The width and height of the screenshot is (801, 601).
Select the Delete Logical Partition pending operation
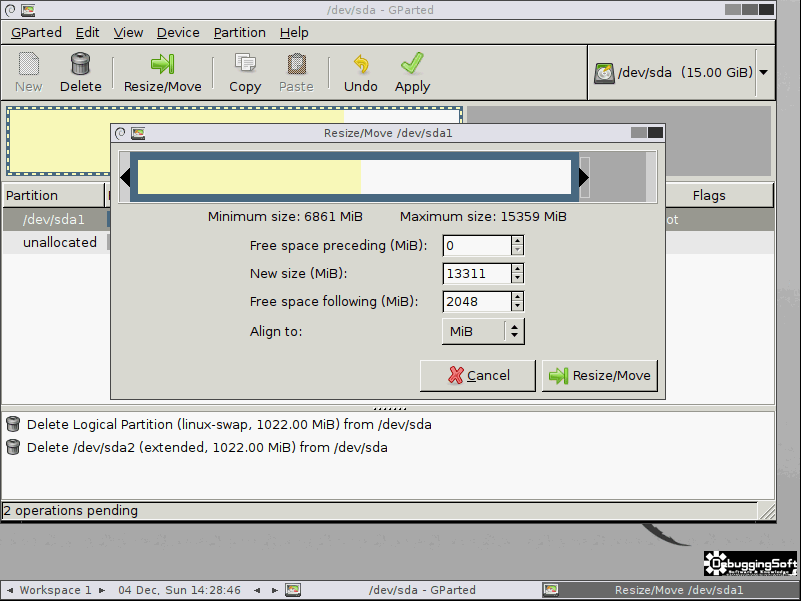[229, 425]
